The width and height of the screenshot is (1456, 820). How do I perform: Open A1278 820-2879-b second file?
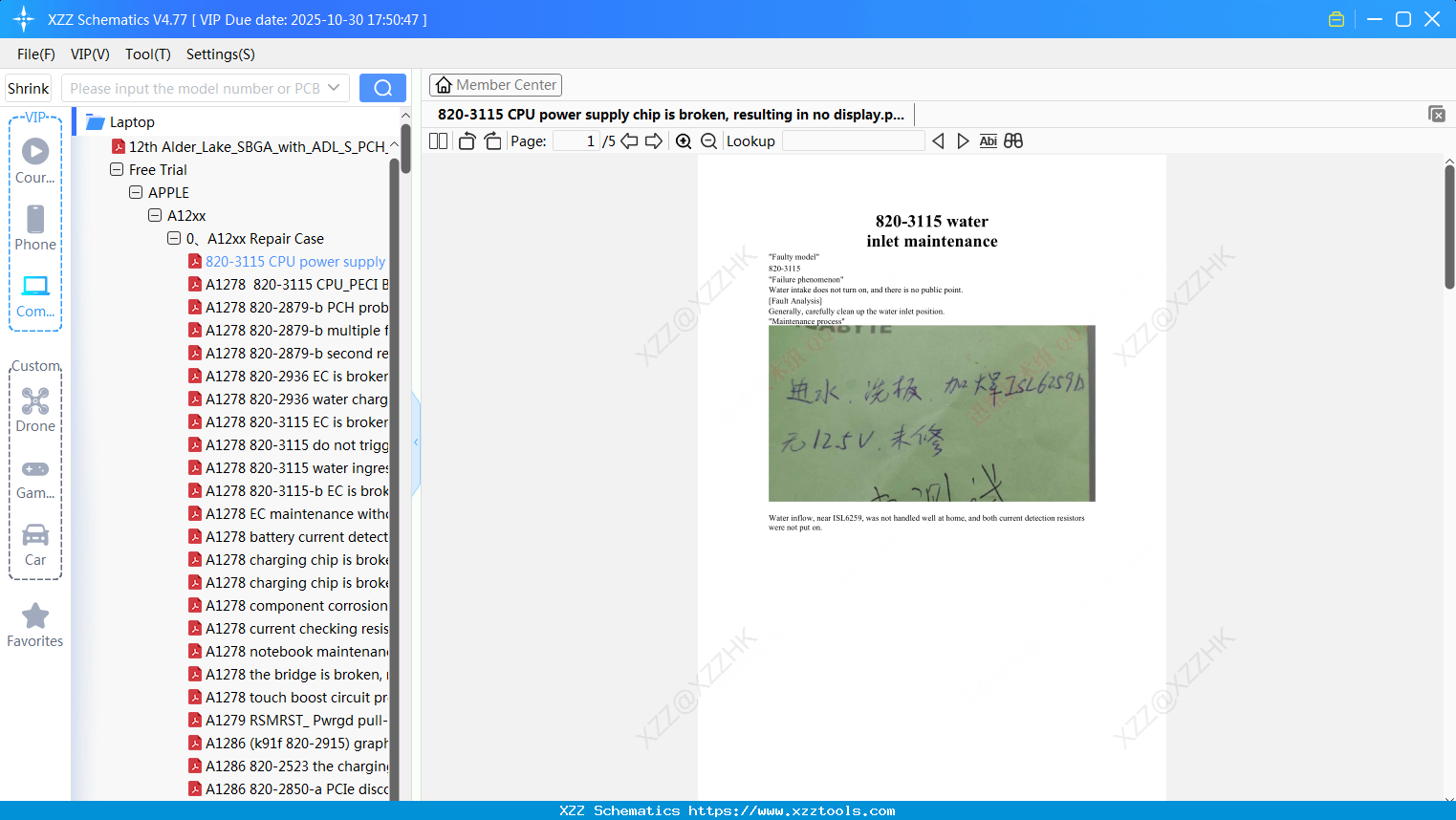pos(288,353)
